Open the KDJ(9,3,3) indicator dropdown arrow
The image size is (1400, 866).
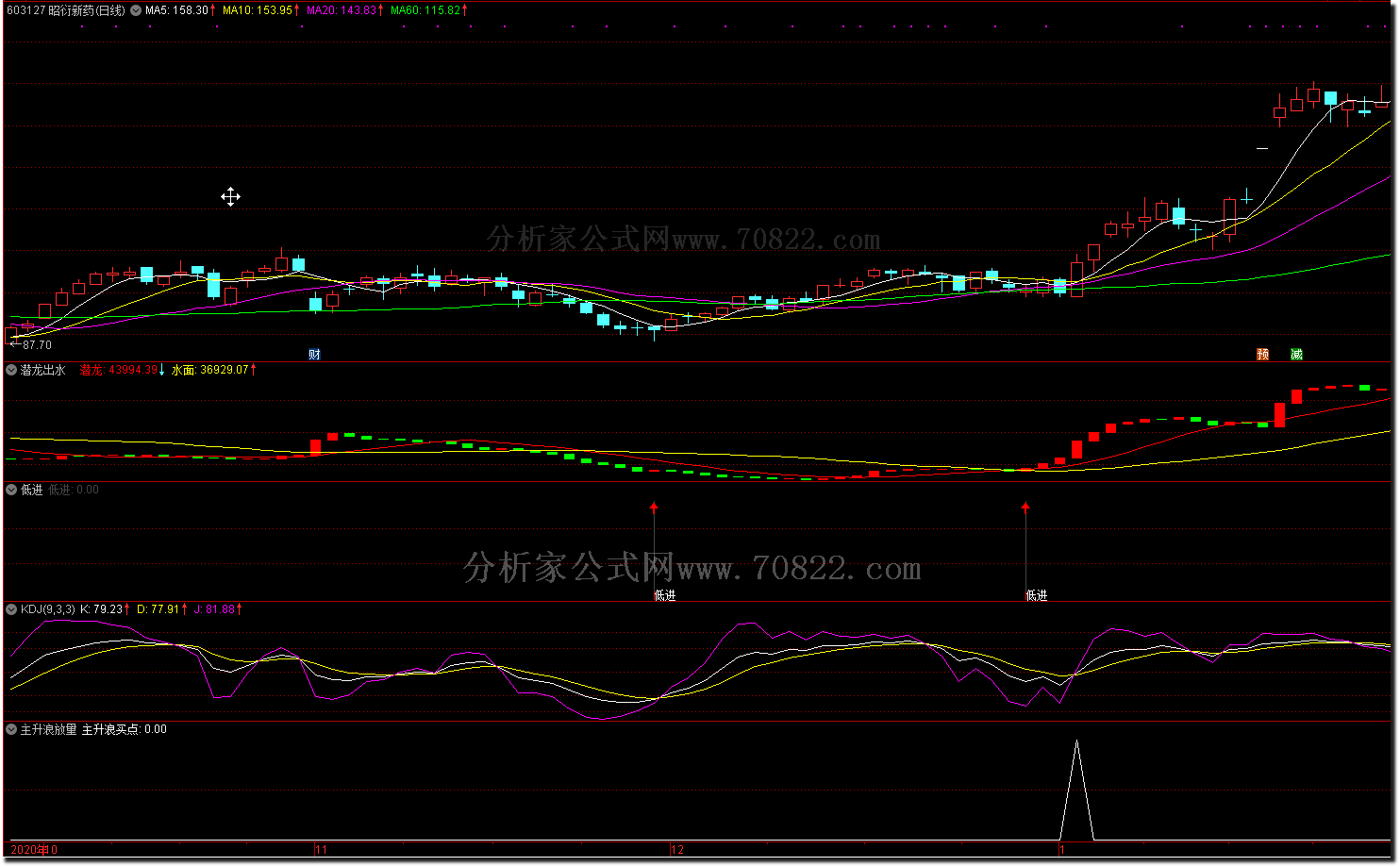(11, 609)
